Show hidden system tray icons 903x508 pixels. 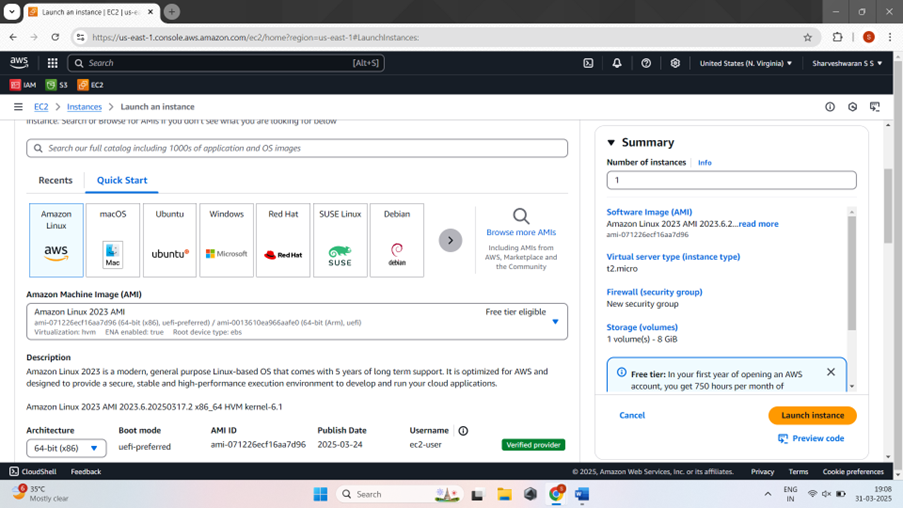[x=768, y=494]
